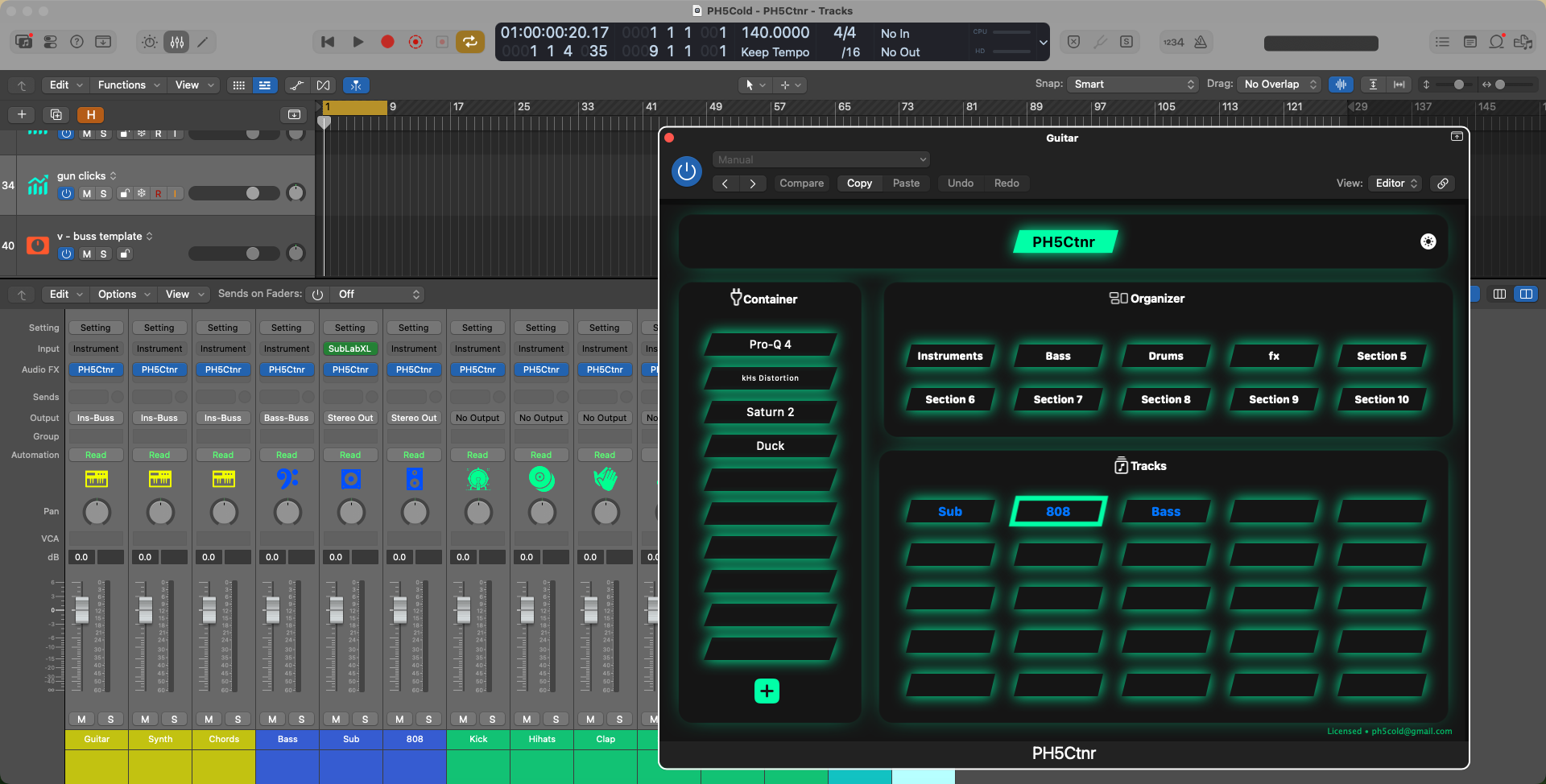Toggle the orange H hide button

[x=90, y=114]
